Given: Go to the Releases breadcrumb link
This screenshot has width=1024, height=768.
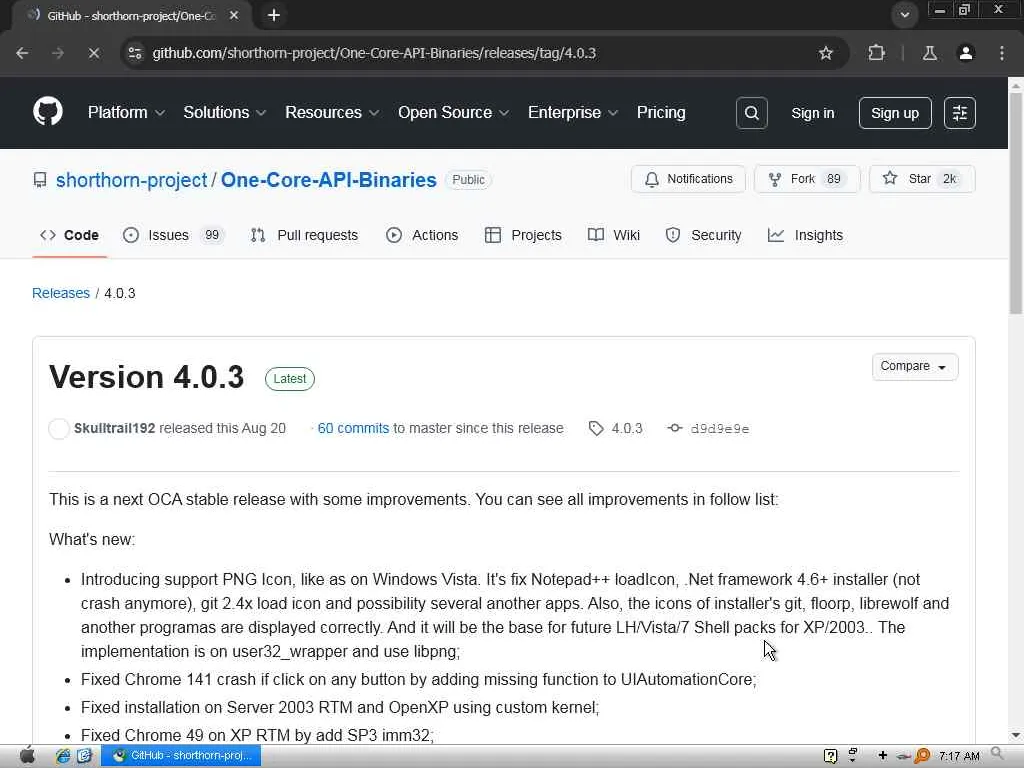Looking at the screenshot, I should click(x=61, y=293).
